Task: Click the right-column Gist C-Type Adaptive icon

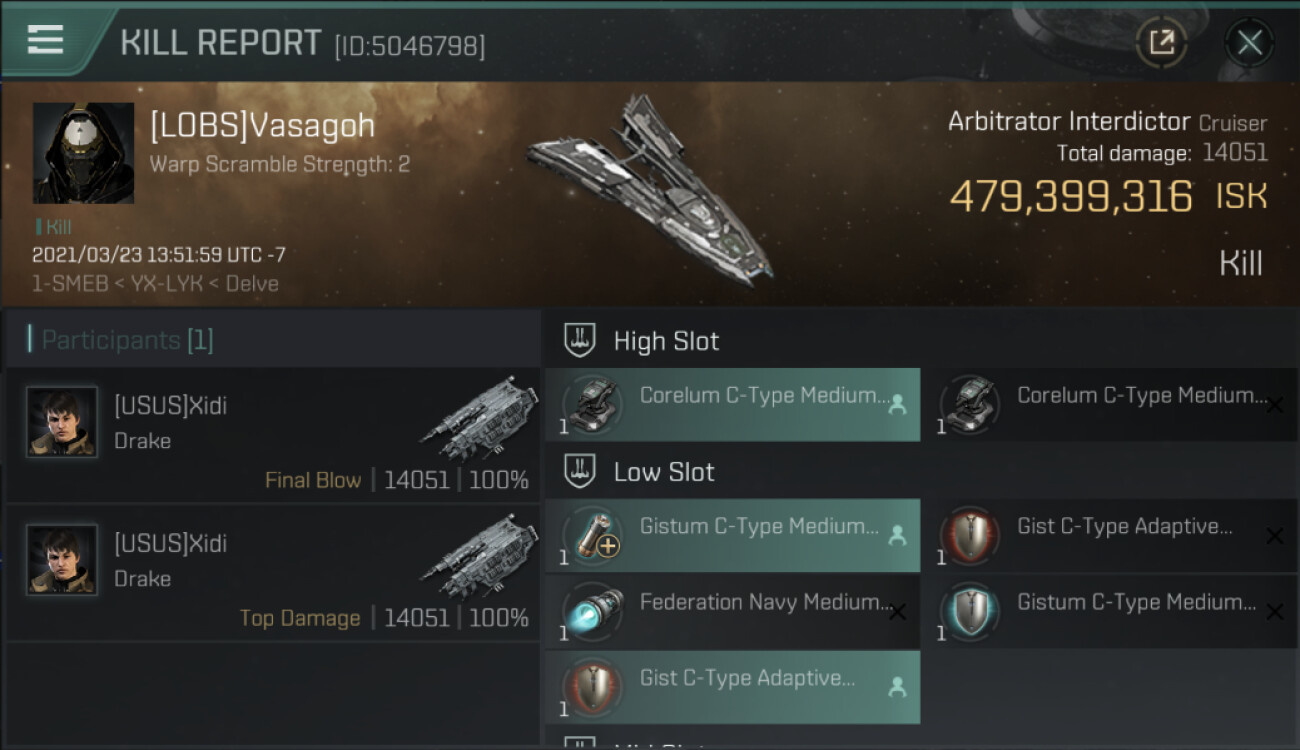Action: [x=971, y=535]
